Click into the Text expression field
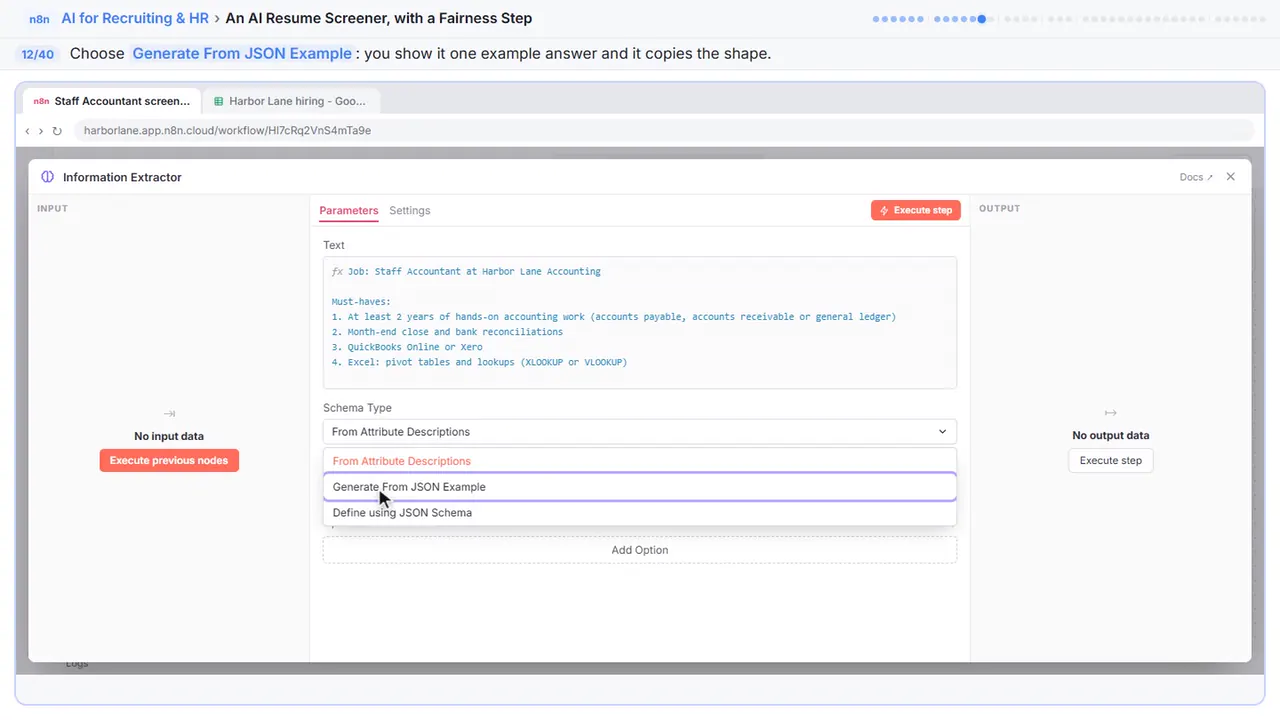 coord(640,322)
